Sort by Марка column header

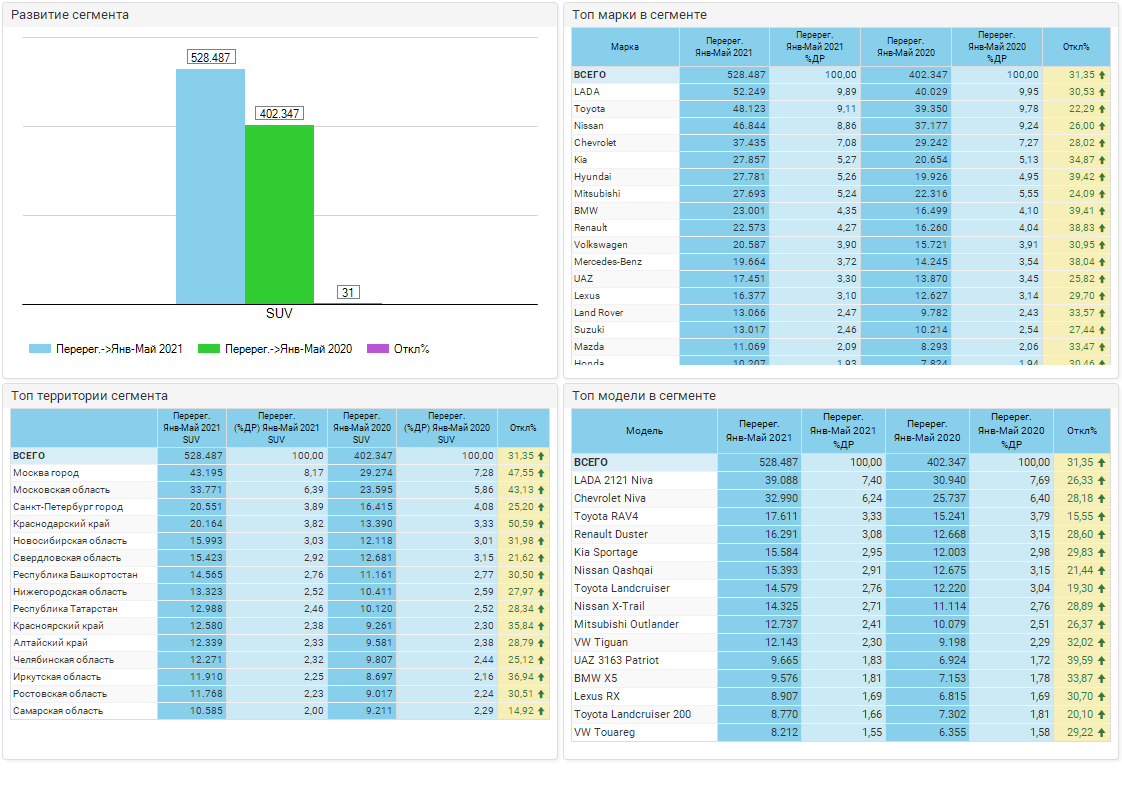(x=625, y=47)
